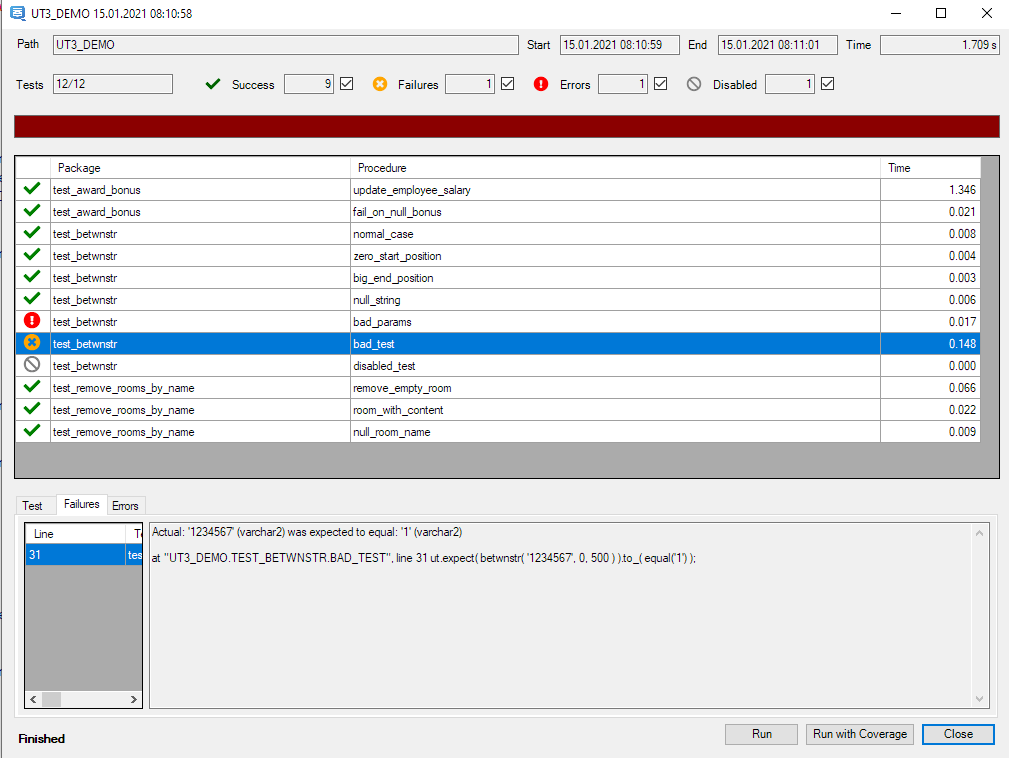Toggle the Errors filter checkbox
Image resolution: width=1009 pixels, height=758 pixels.
[x=660, y=84]
